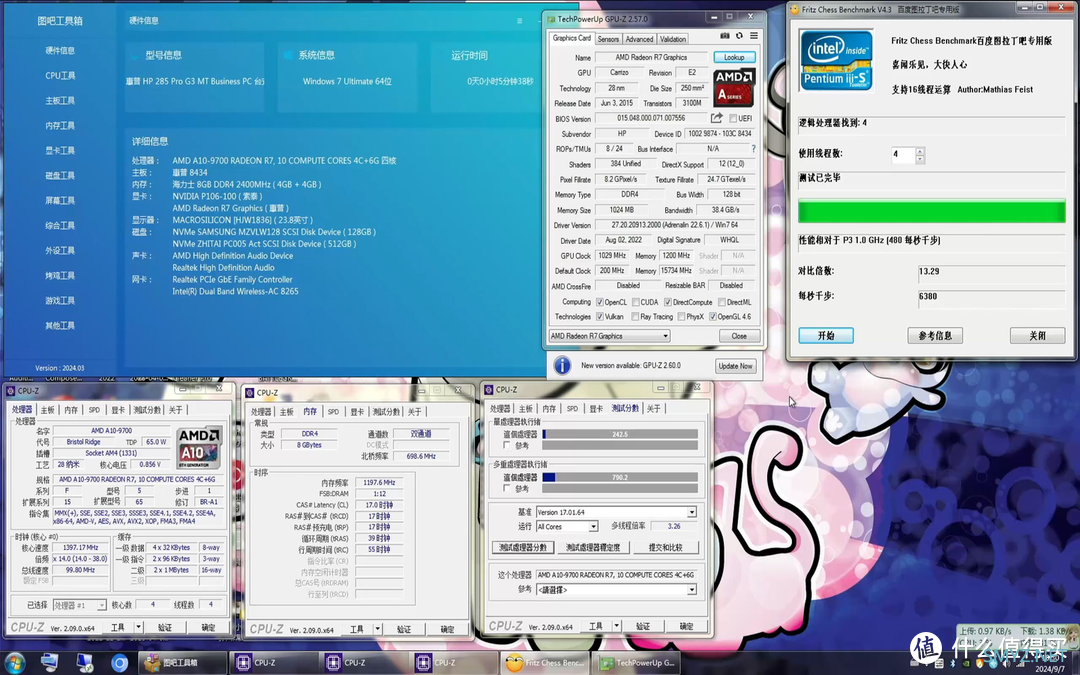1080x675 pixels.
Task: Open the AMD Radeon R7 Graphics GPU selector dropdown
Action: (610, 336)
